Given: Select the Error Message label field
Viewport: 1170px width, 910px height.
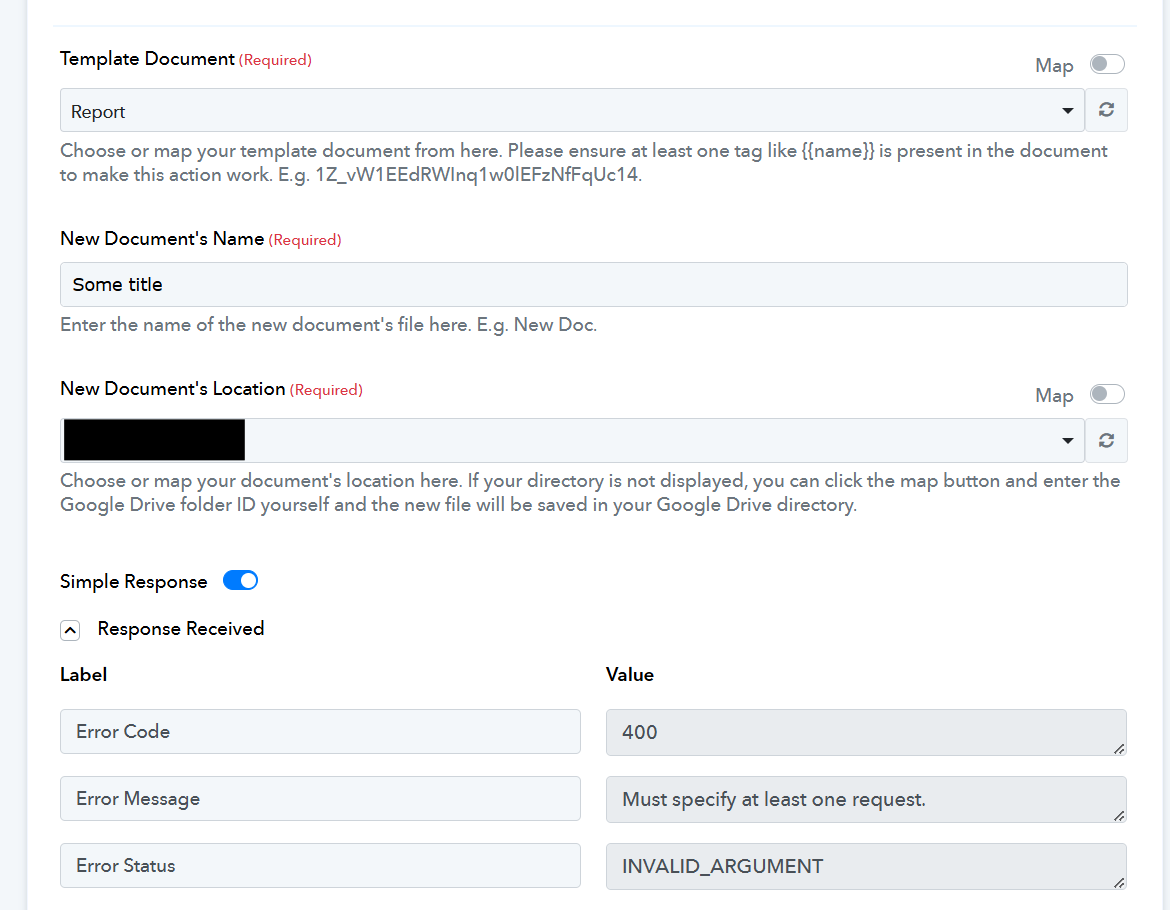Looking at the screenshot, I should pos(320,799).
